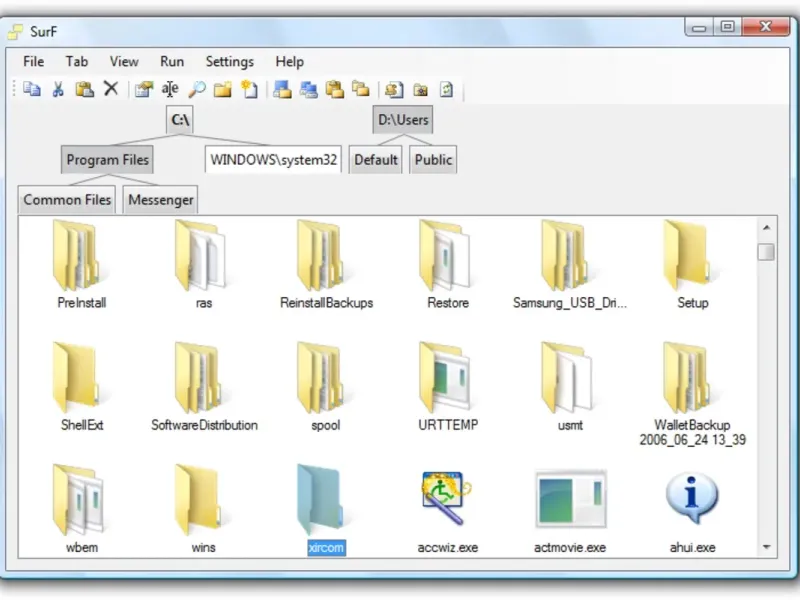This screenshot has width=800, height=600.
Task: Select the Restore folder
Action: tap(448, 265)
